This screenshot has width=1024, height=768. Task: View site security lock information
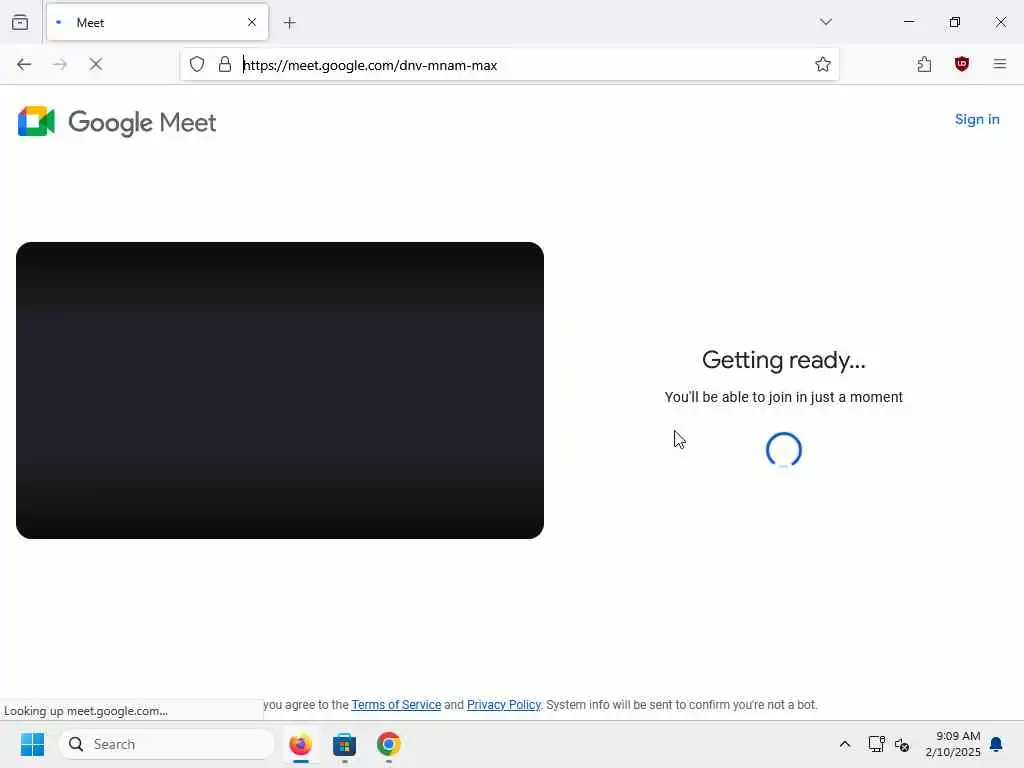225,64
